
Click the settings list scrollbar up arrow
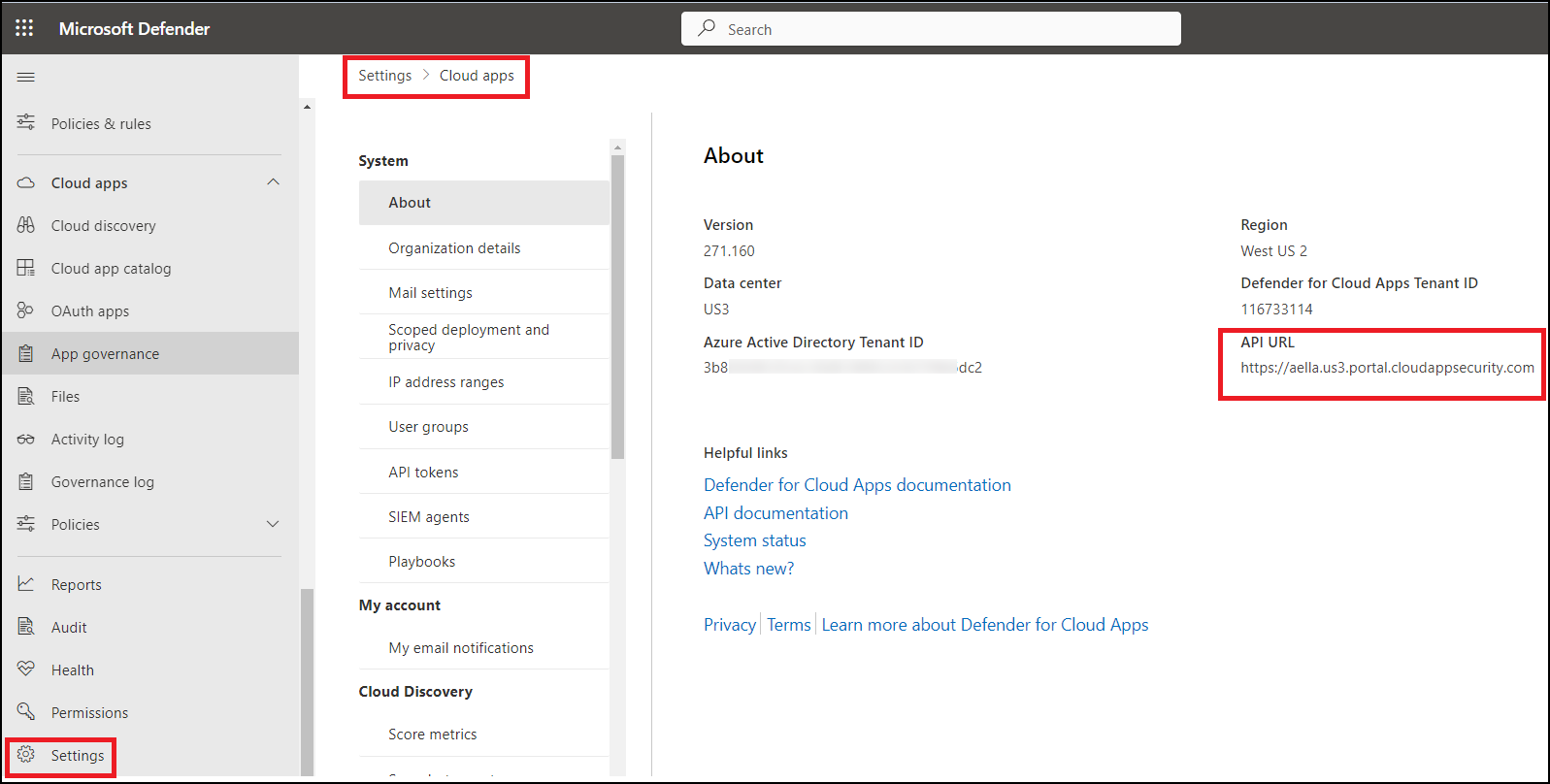(x=617, y=147)
